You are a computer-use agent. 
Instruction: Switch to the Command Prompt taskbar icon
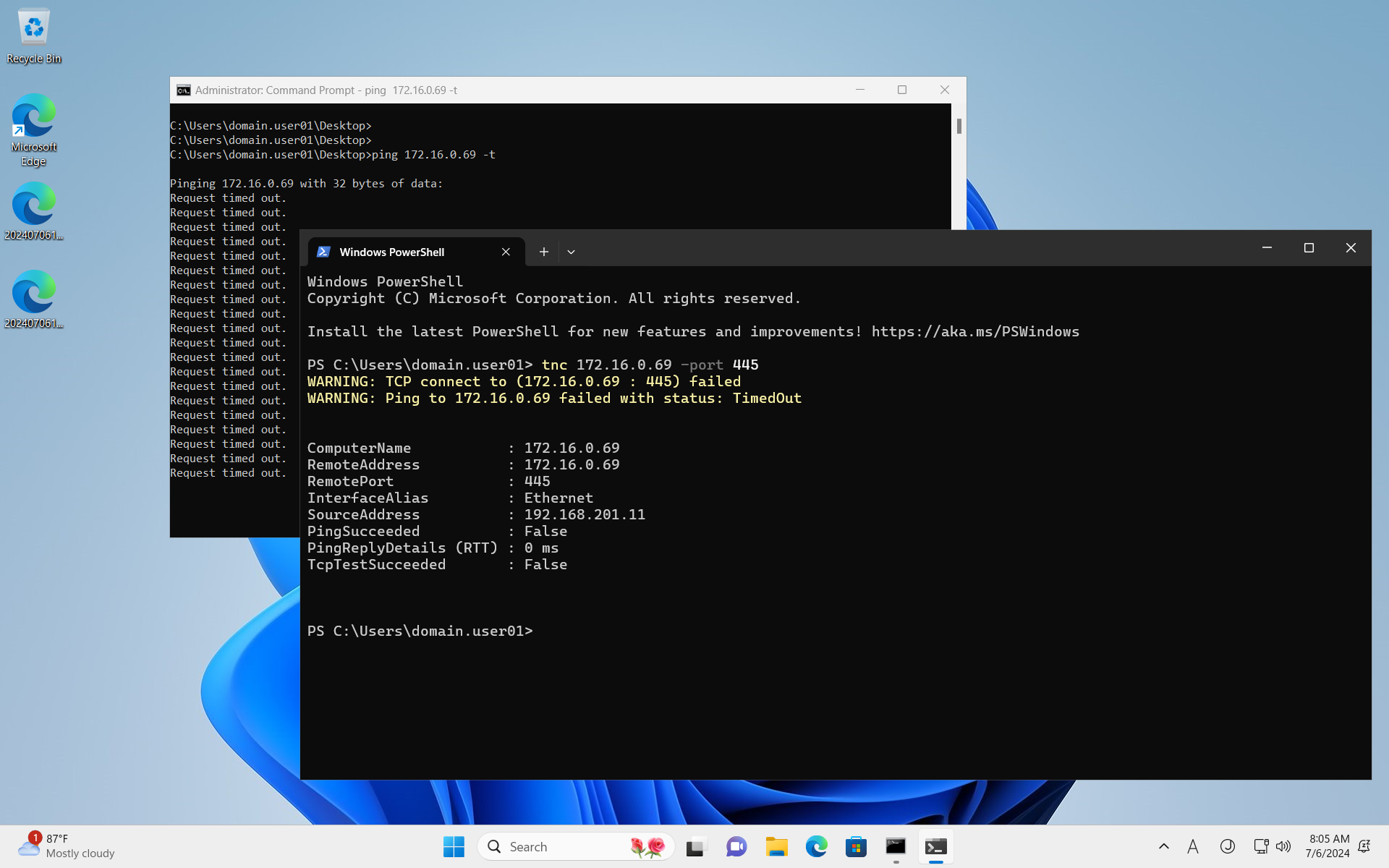896,846
